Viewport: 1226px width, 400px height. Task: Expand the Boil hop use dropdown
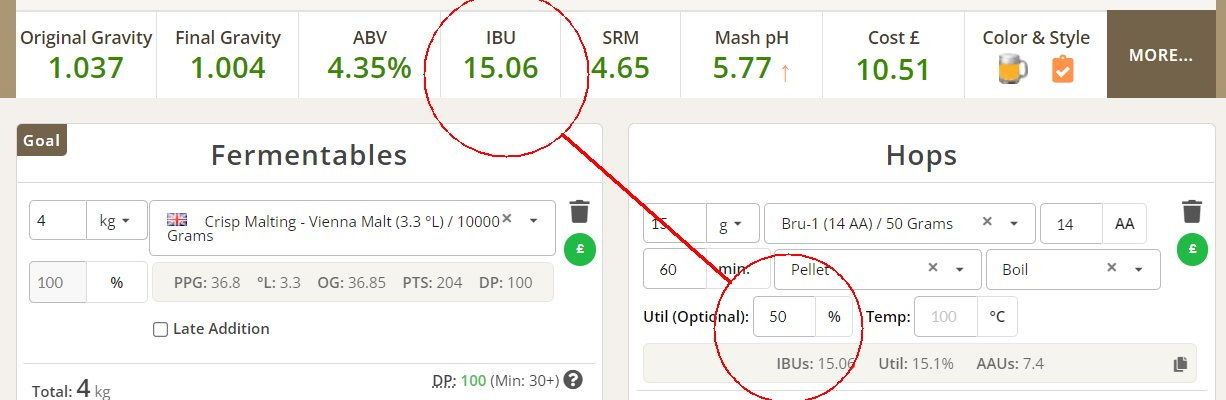[1138, 269]
